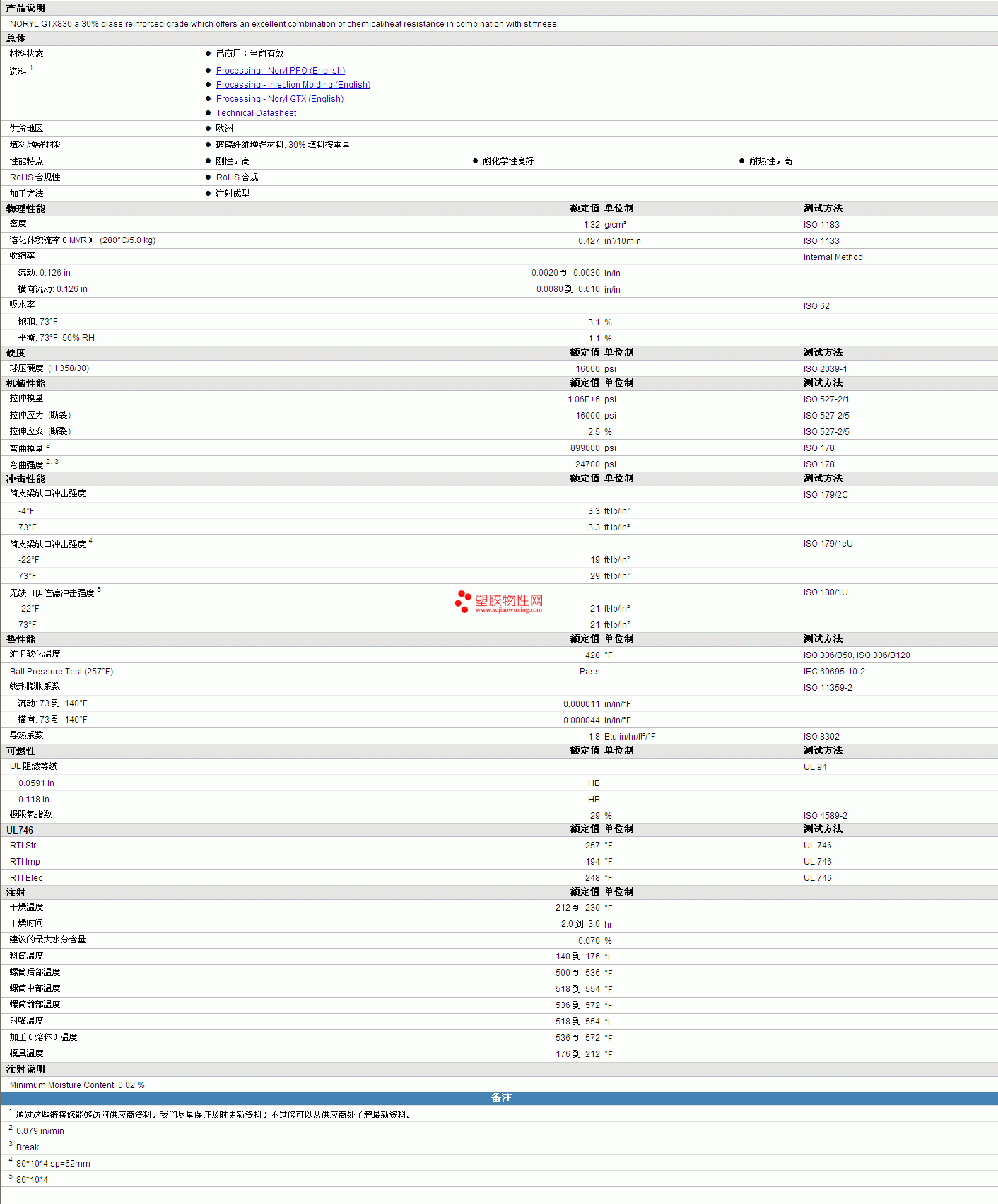This screenshot has width=998, height=1204.
Task: Click the HB rating for 0.0591 in
Action: [594, 783]
